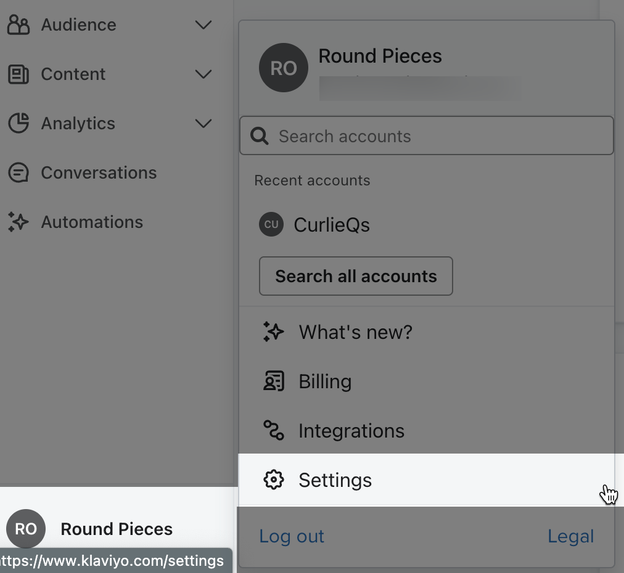The image size is (624, 573).
Task: Select Integrations in the account menu
Action: tap(351, 431)
